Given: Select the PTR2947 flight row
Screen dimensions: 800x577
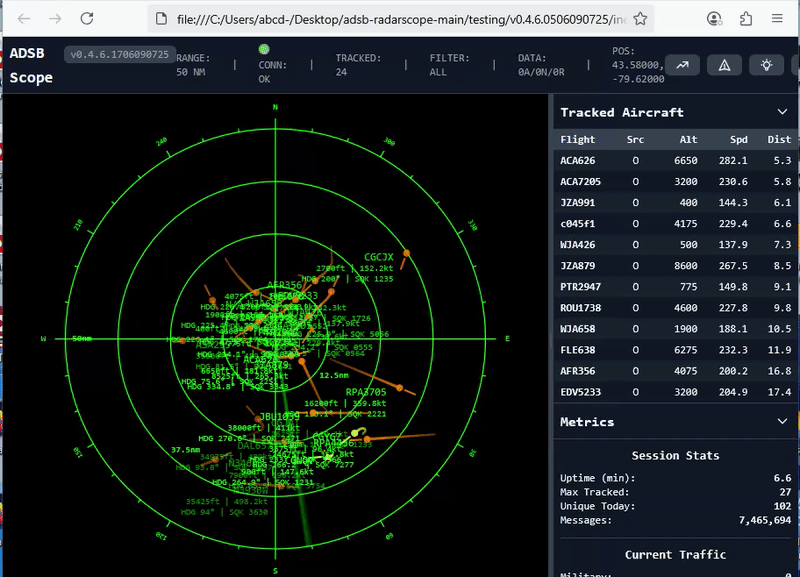Looking at the screenshot, I should pyautogui.click(x=676, y=287).
